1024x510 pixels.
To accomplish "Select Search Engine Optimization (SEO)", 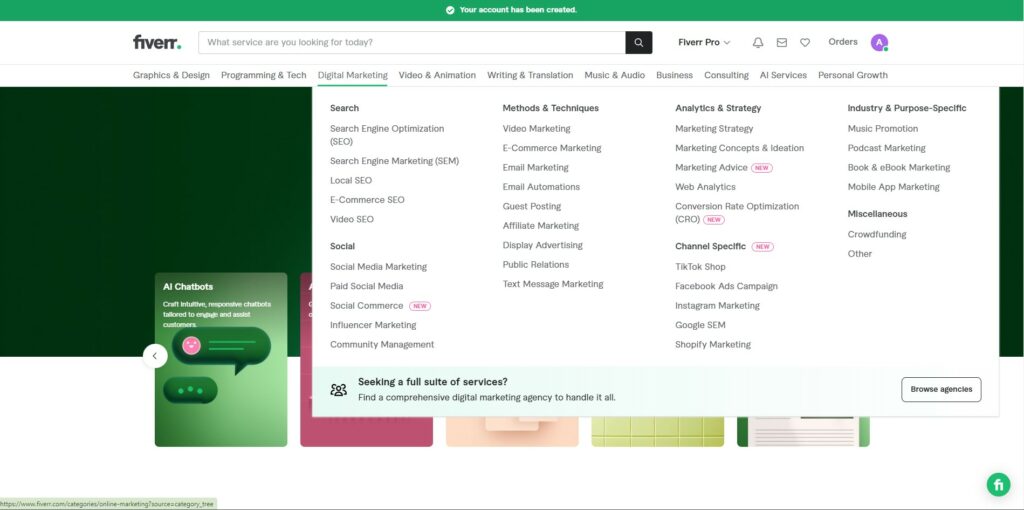I will (387, 135).
